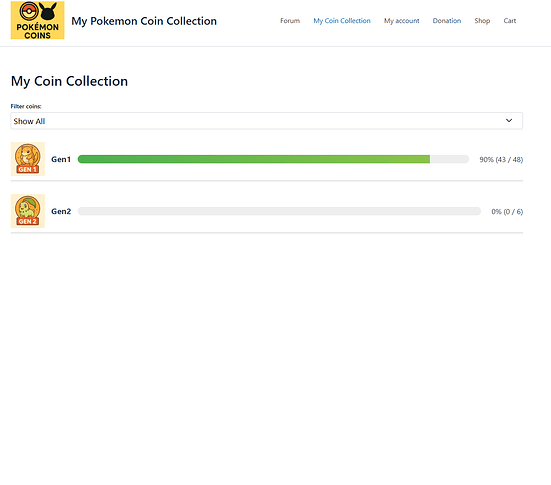Image resolution: width=551 pixels, height=485 pixels.
Task: Select the Gen2 collection label
Action: (61, 211)
